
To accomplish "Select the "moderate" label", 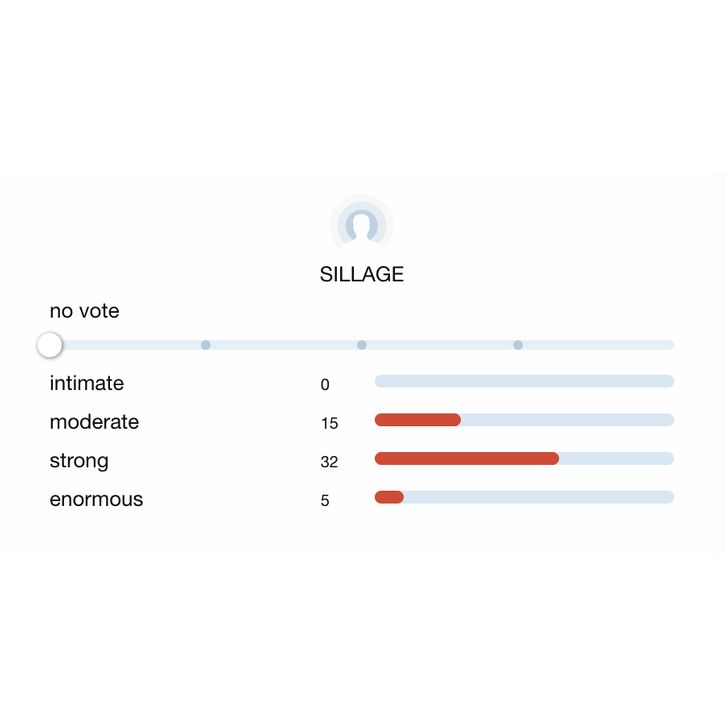I will pyautogui.click(x=94, y=422).
